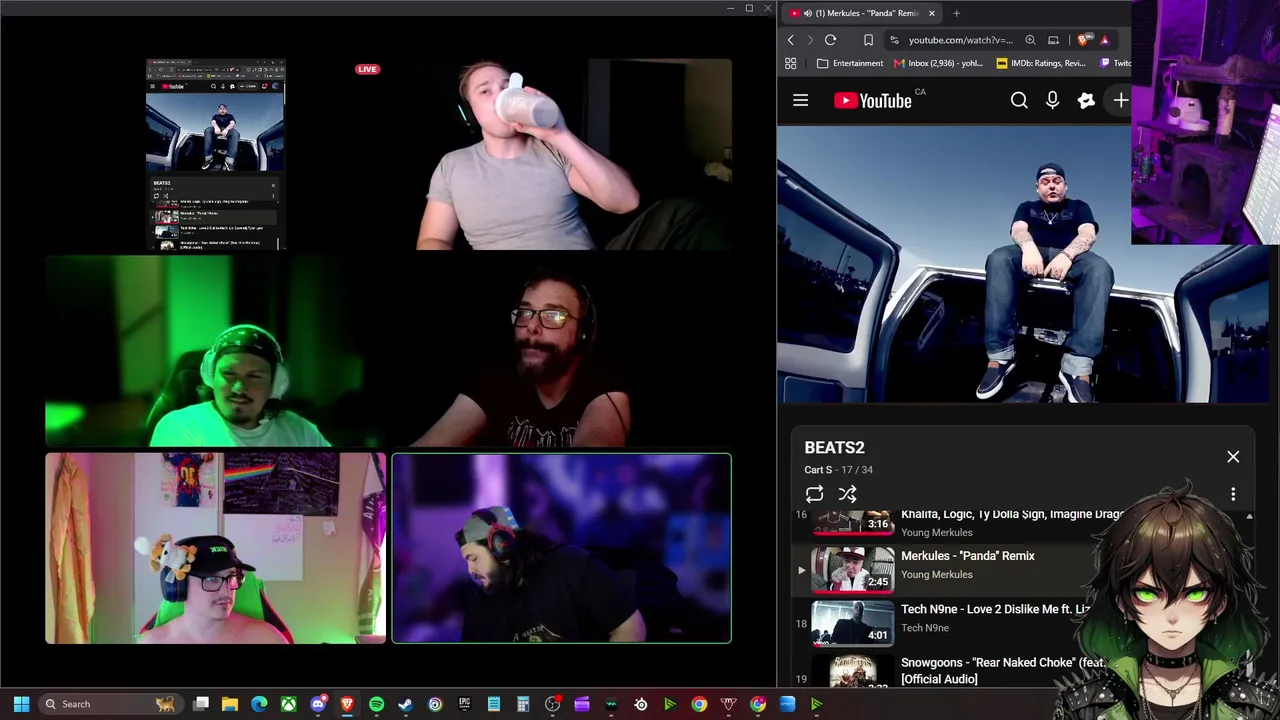
Task: Open YouTube search with the magnifier icon
Action: [1019, 100]
